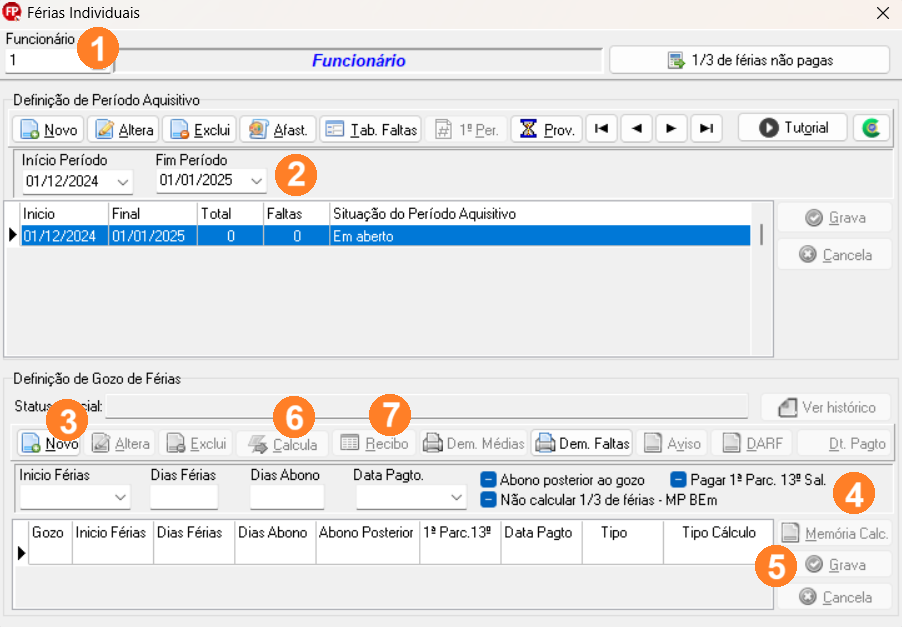
Task: Click Exclui in the Gozo de Férias toolbar
Action: click(196, 444)
